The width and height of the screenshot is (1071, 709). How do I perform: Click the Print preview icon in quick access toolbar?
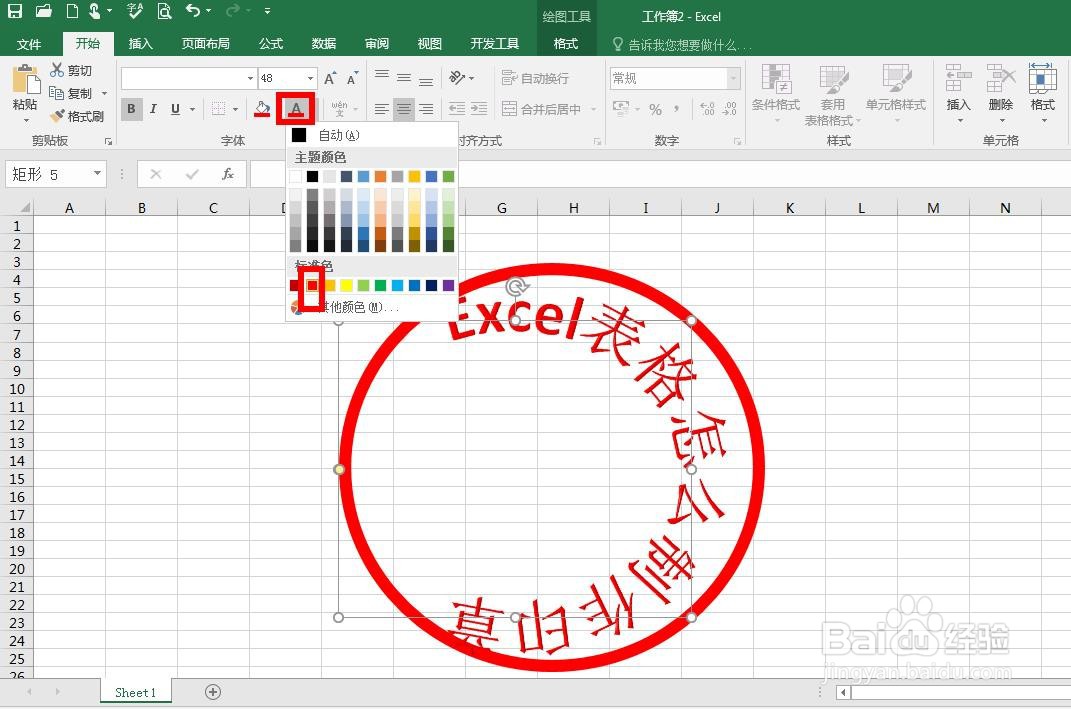tap(164, 11)
